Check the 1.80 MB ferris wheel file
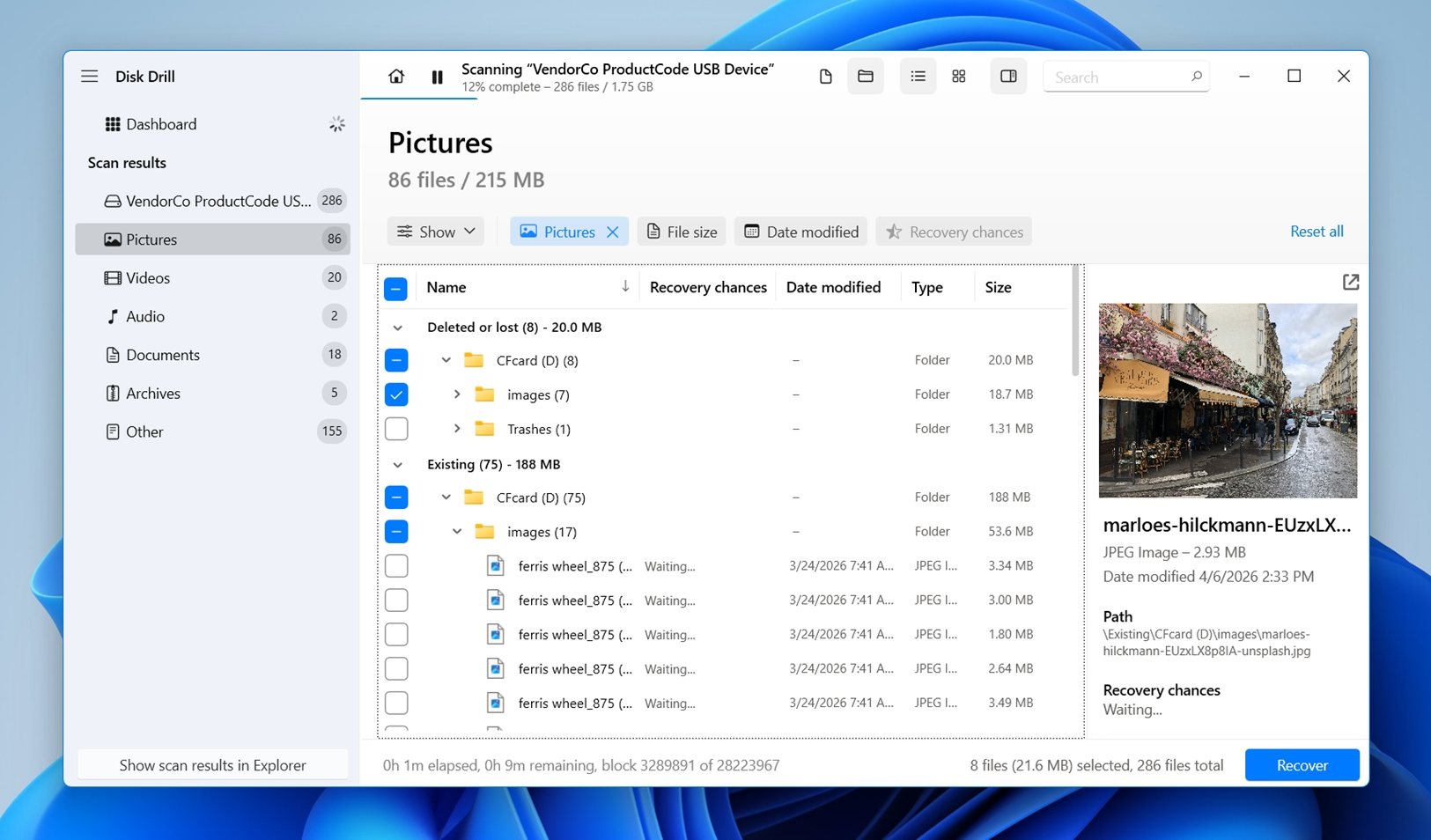This screenshot has width=1431, height=840. pyautogui.click(x=396, y=635)
